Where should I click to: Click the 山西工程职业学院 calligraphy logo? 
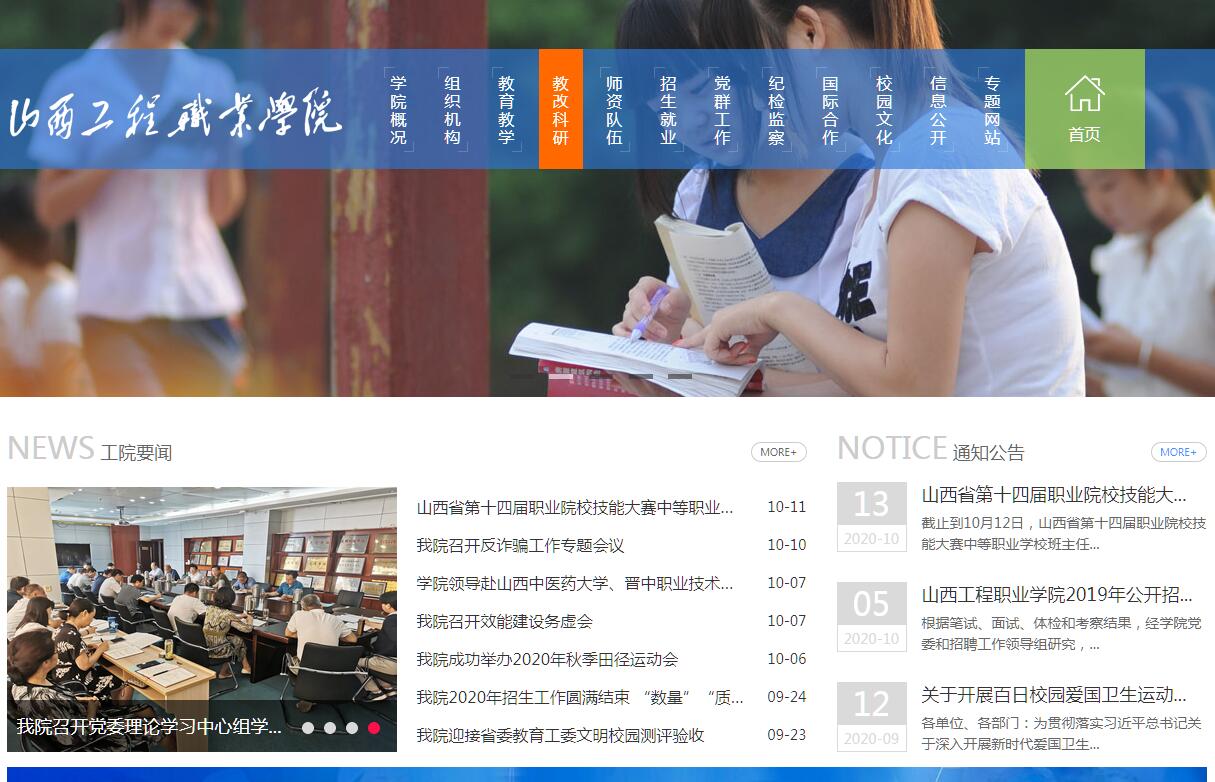tap(175, 113)
